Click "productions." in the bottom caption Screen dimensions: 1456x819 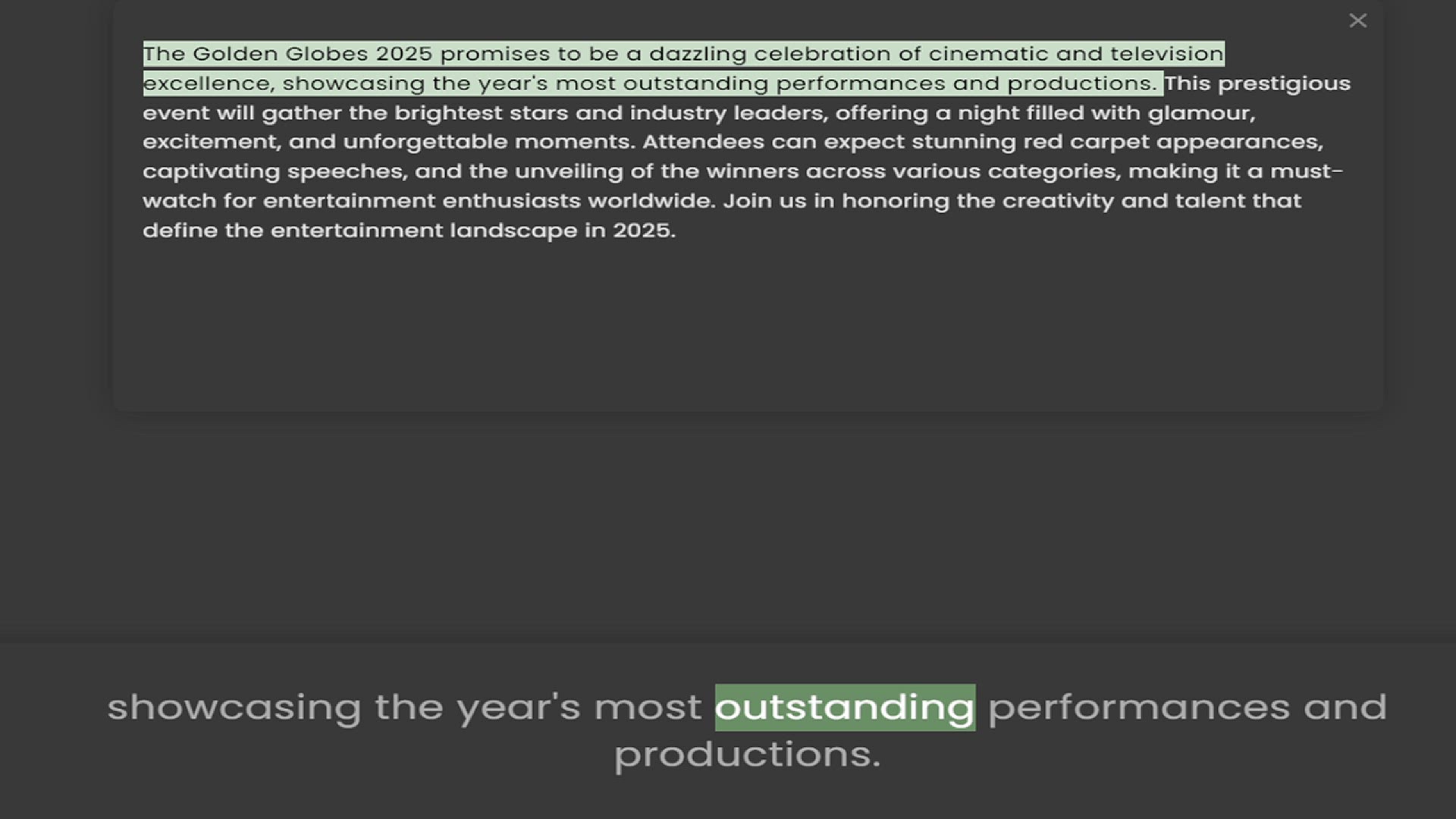(747, 755)
